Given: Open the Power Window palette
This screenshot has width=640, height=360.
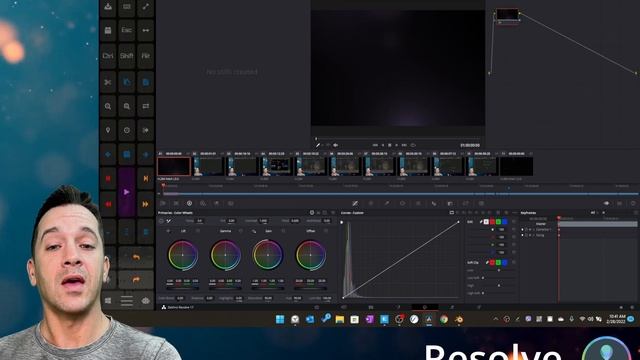Looking at the screenshot, I should tap(402, 203).
